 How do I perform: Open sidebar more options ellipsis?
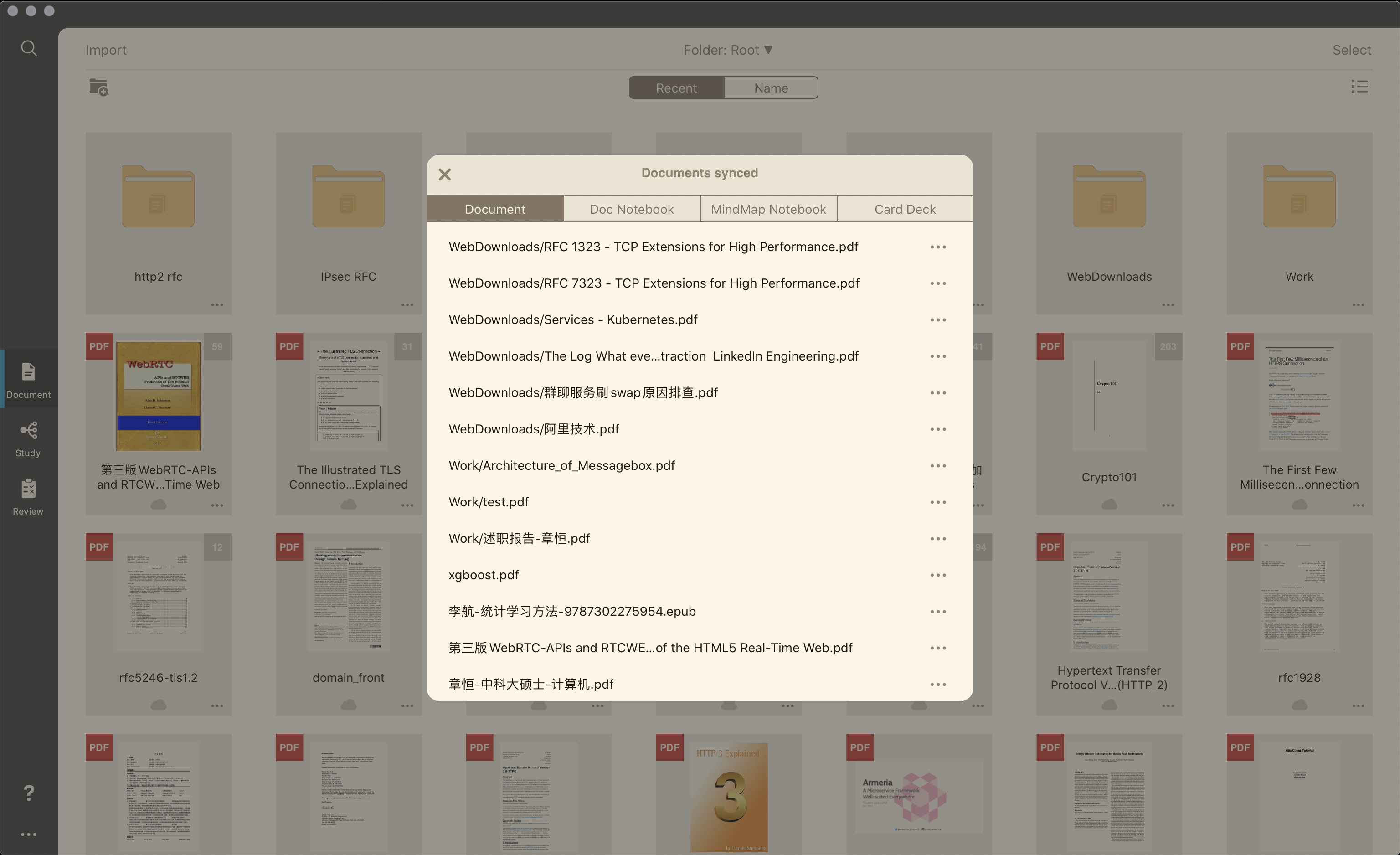pos(28,834)
